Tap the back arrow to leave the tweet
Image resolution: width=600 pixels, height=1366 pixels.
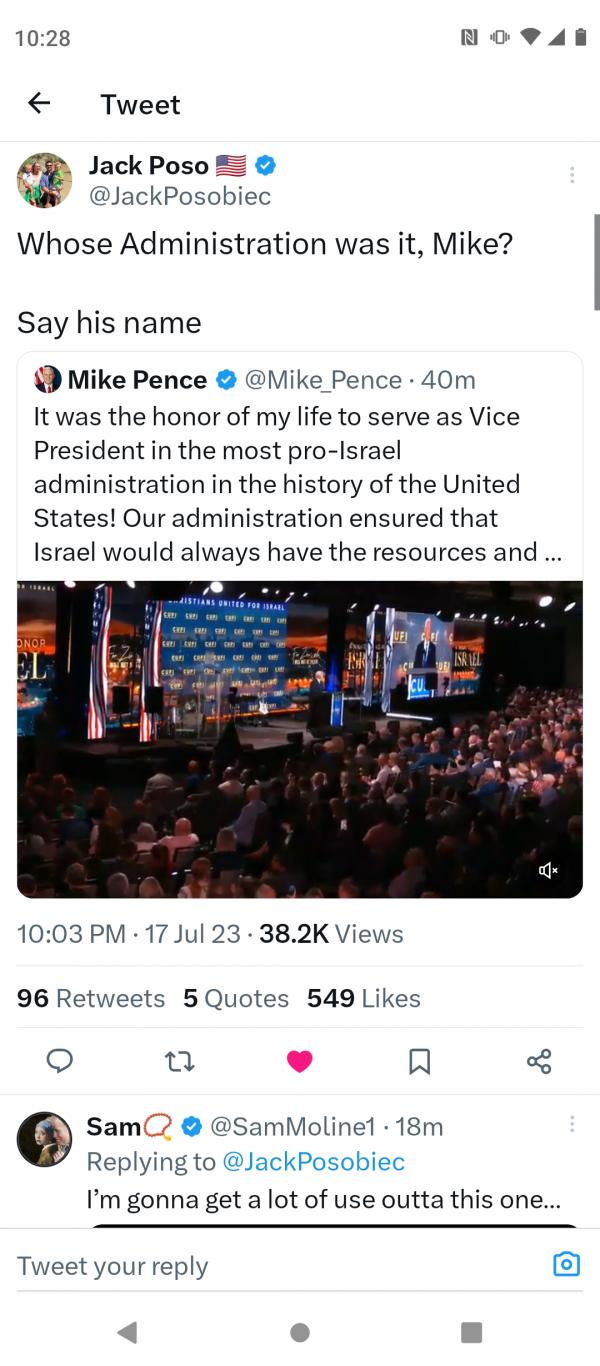[39, 103]
